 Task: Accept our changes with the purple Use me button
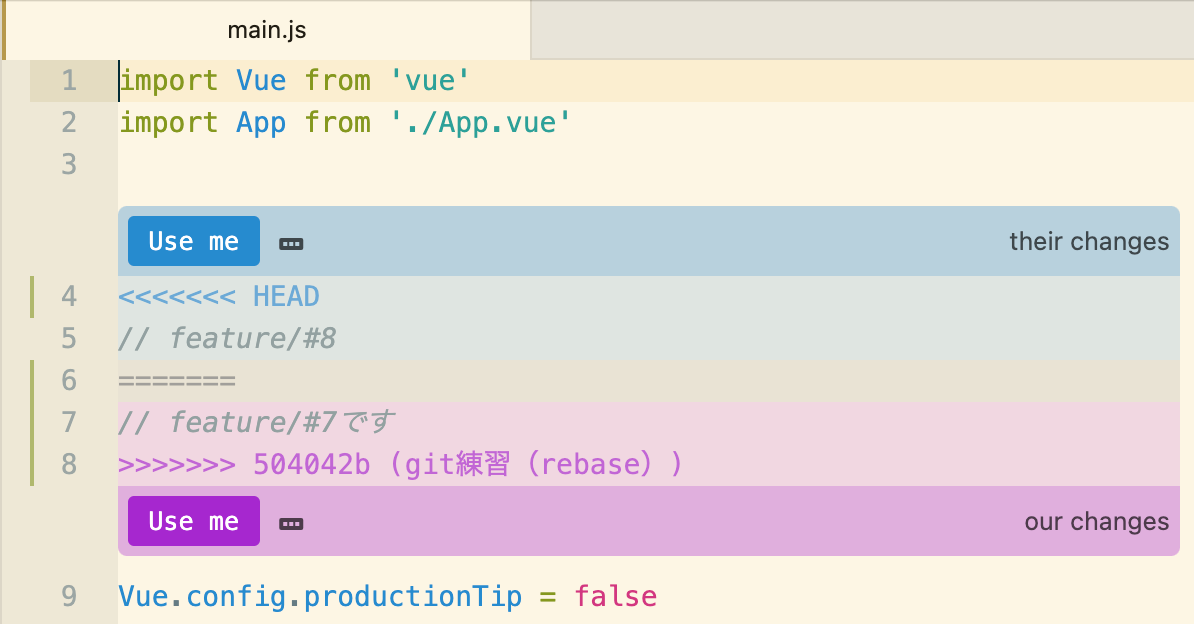tap(193, 521)
